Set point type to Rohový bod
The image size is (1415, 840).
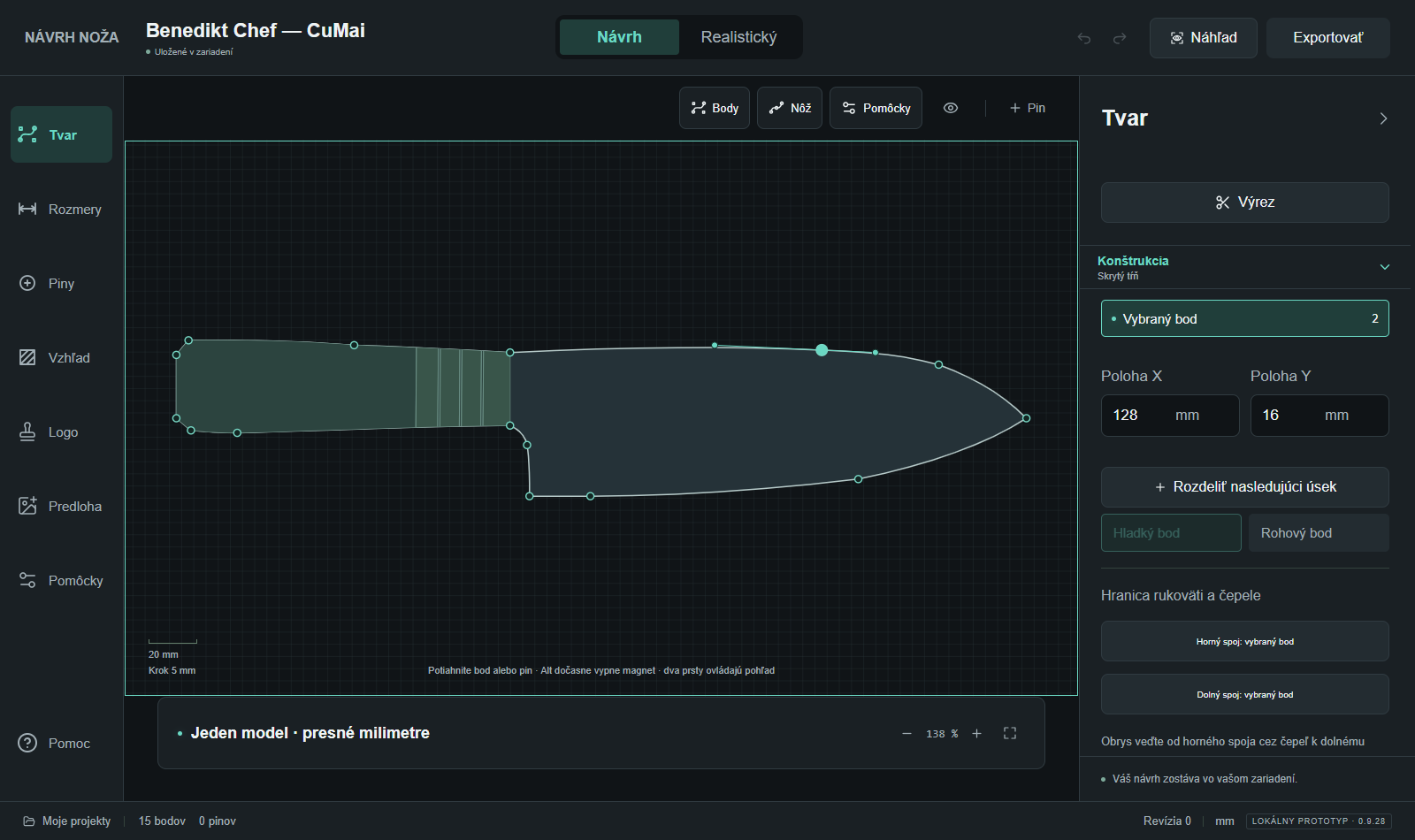(1319, 532)
